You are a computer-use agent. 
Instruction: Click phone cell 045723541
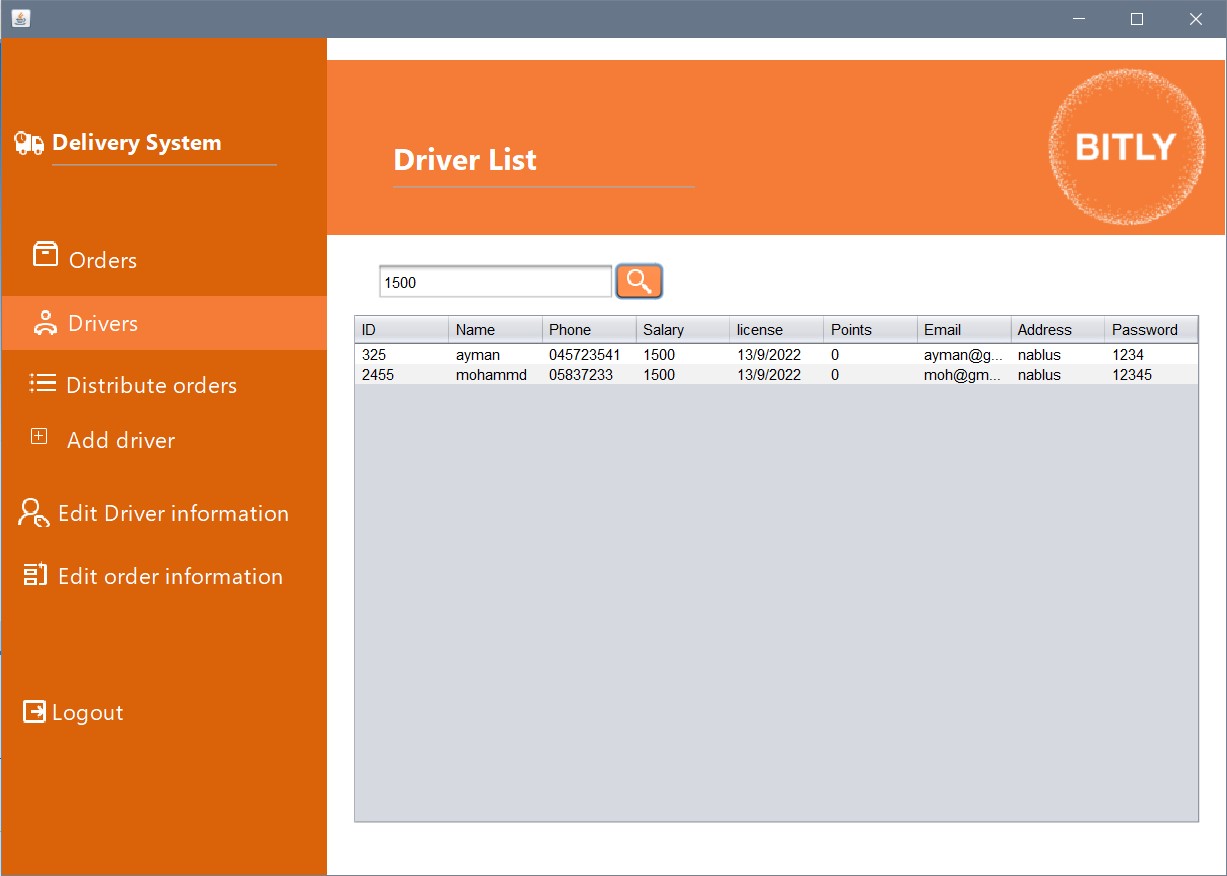point(590,355)
